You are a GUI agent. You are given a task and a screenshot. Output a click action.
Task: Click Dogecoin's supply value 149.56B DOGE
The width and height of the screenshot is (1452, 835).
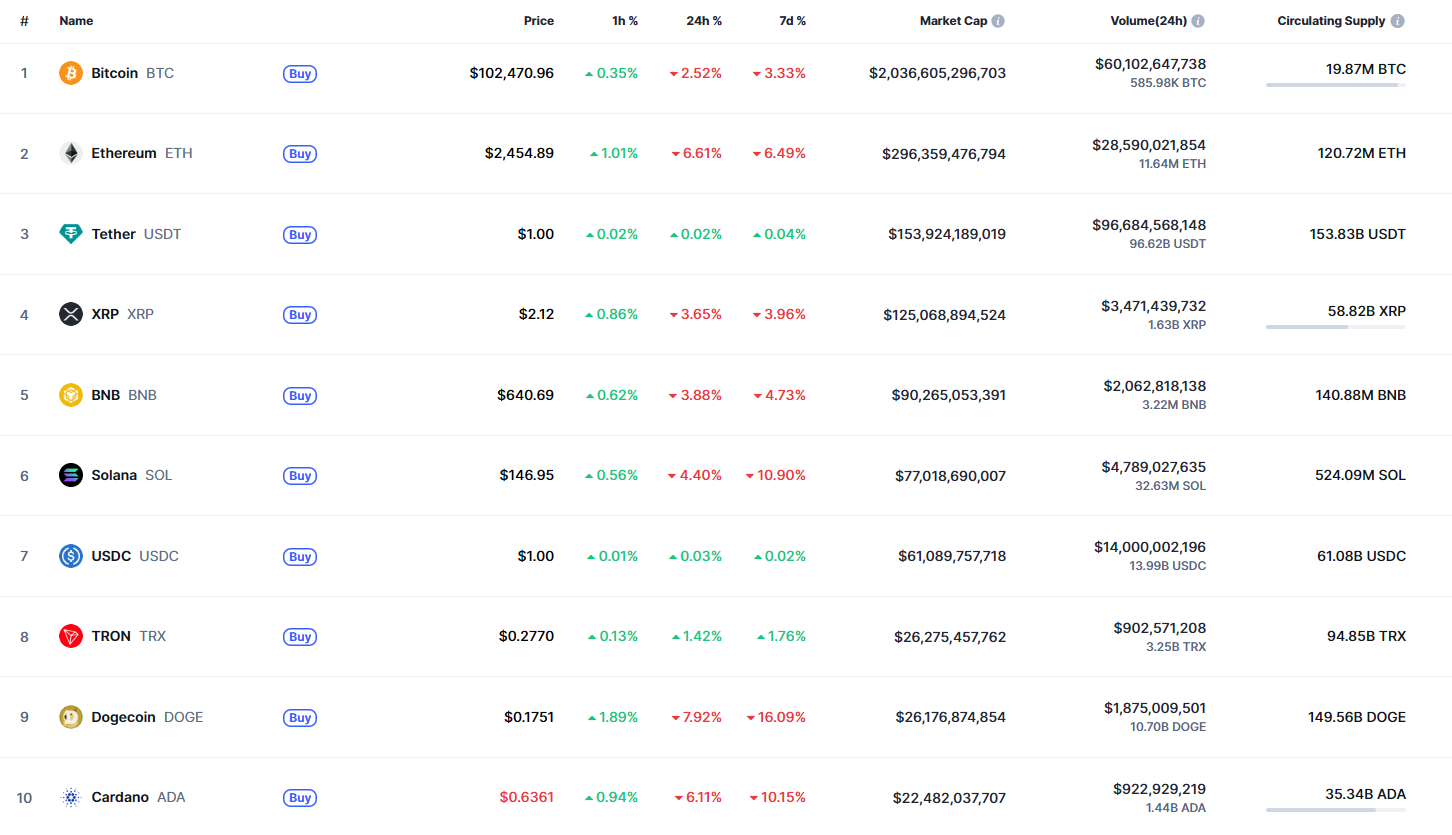(x=1355, y=717)
